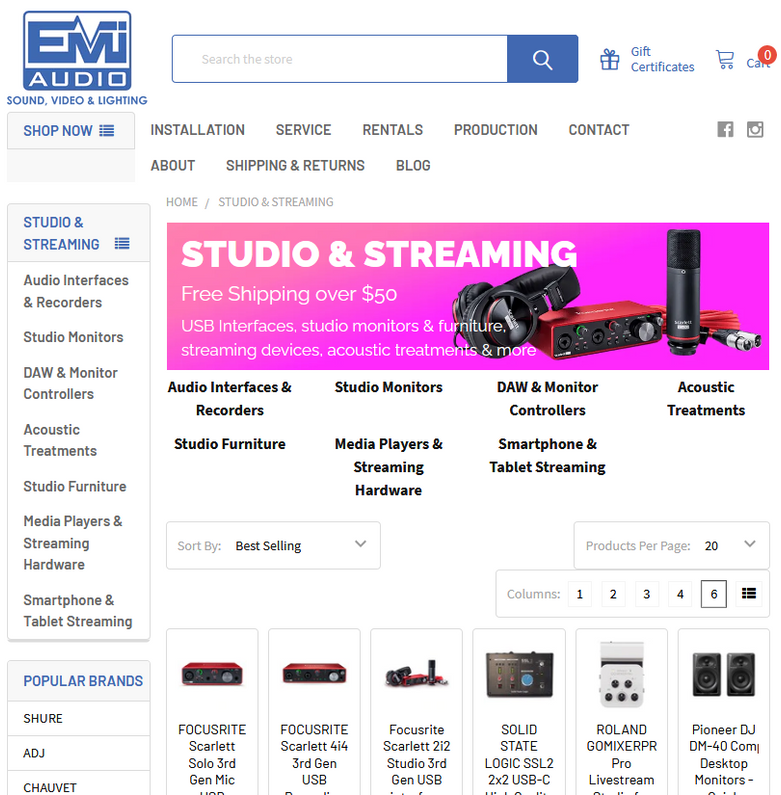Open sidebar Studio Furniture link
781x795 pixels.
[x=75, y=486]
